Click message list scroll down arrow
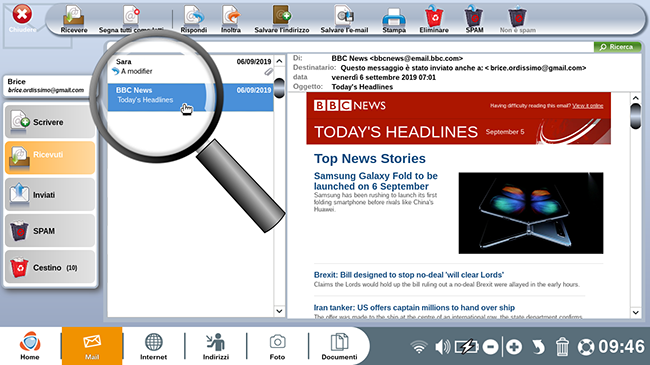The image size is (650, 365). pos(279,311)
